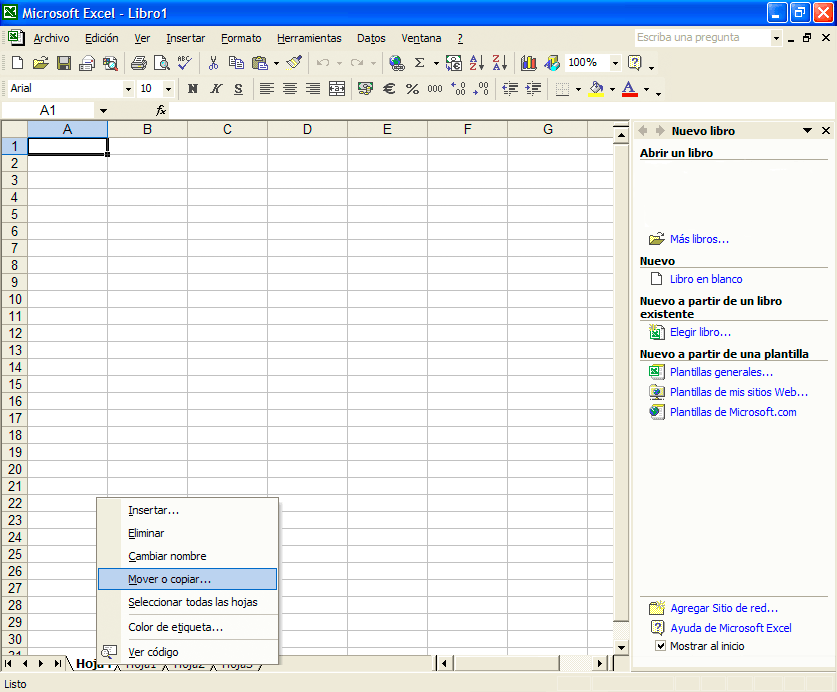837x692 pixels.
Task: Choose Mover o copiar from the context menu
Action: click(x=187, y=579)
